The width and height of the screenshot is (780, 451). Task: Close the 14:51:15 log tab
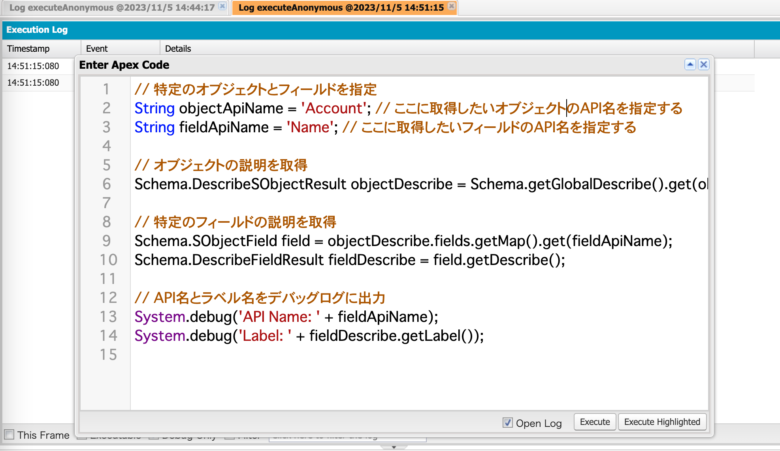click(x=451, y=7)
